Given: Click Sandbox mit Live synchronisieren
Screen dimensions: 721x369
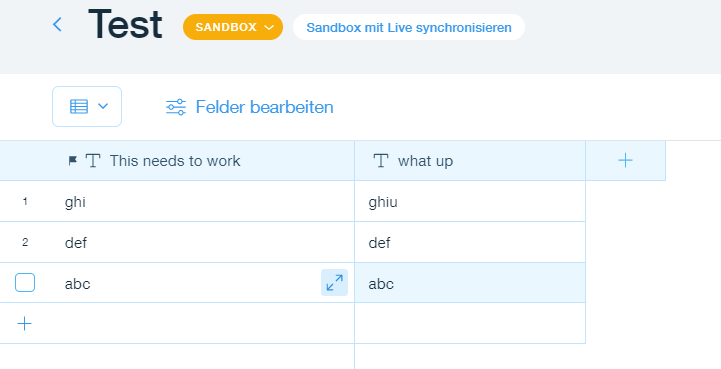Looking at the screenshot, I should (x=409, y=27).
